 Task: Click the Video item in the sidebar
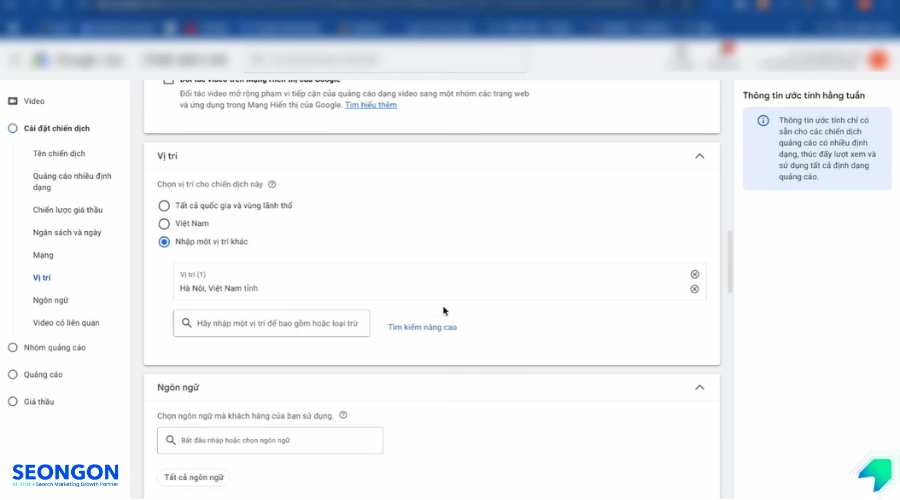pyautogui.click(x=34, y=101)
